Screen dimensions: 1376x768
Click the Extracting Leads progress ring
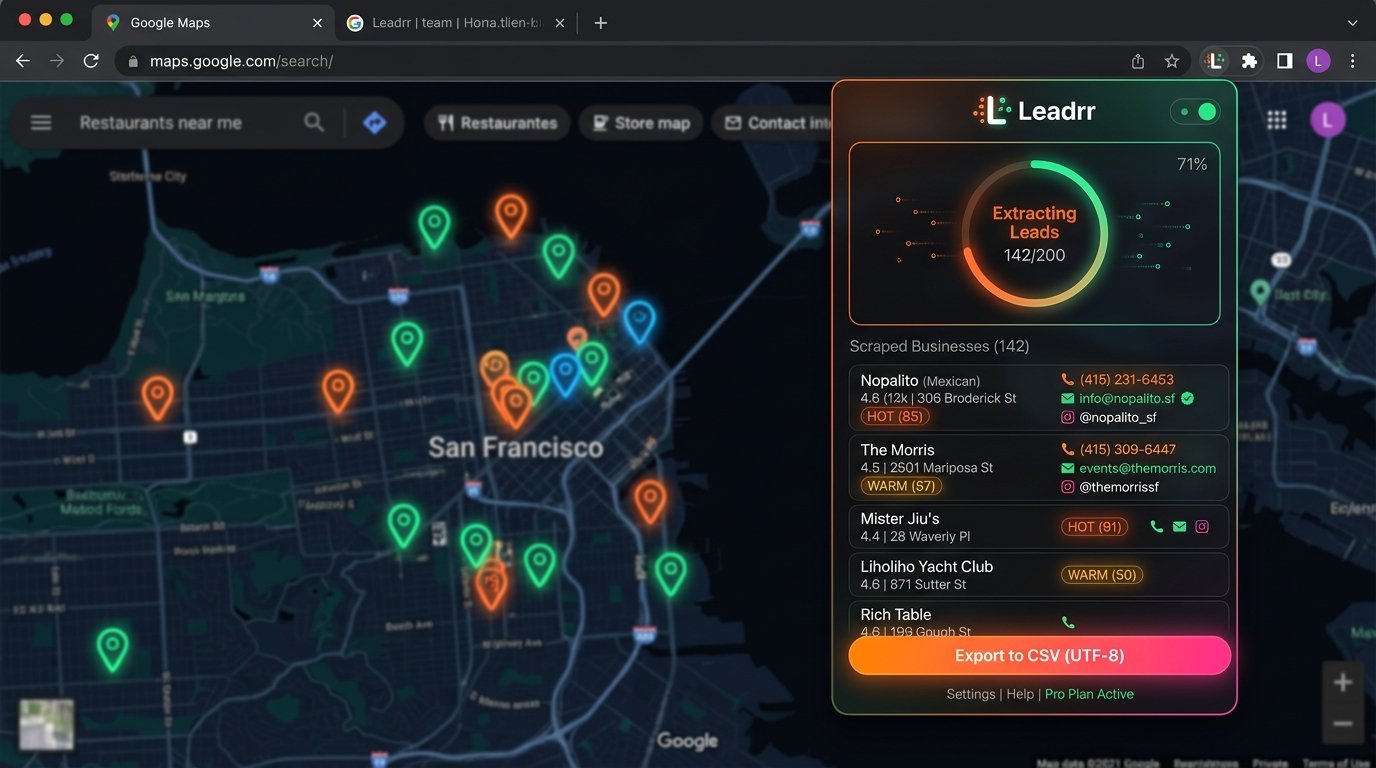(1034, 234)
